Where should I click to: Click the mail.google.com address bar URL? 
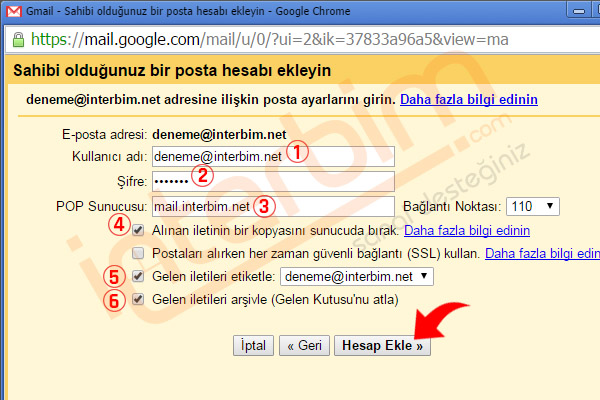[x=269, y=39]
